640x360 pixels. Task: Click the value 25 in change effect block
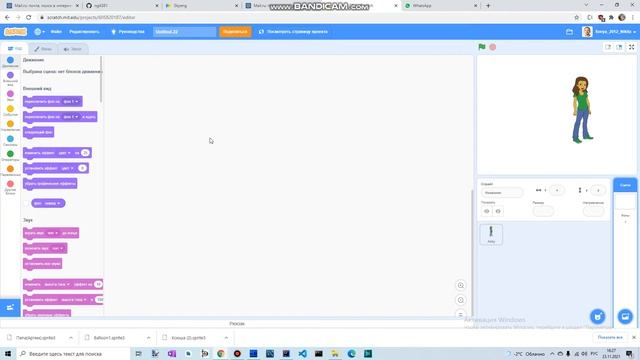[85, 153]
